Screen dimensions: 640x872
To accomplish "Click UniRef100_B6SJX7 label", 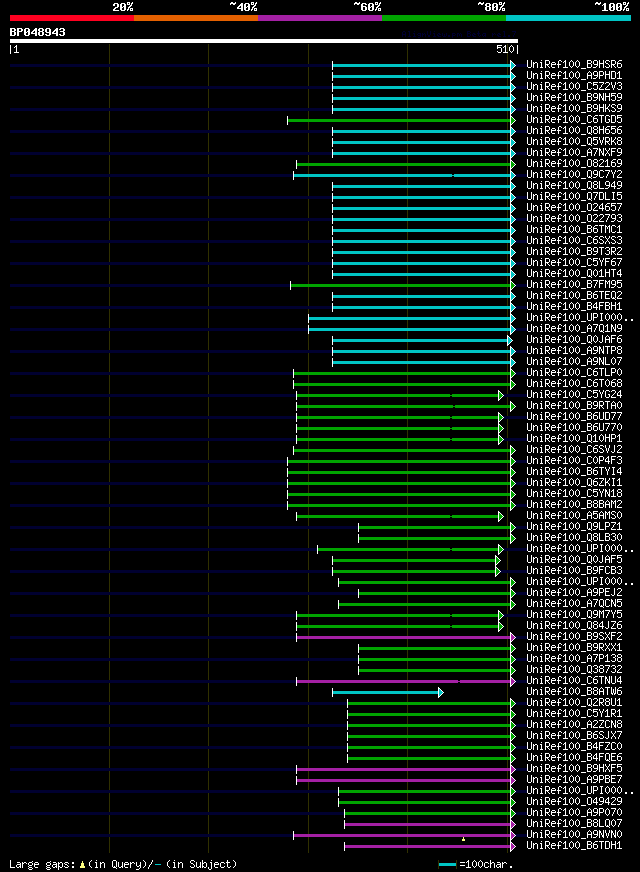I will pyautogui.click(x=574, y=736).
